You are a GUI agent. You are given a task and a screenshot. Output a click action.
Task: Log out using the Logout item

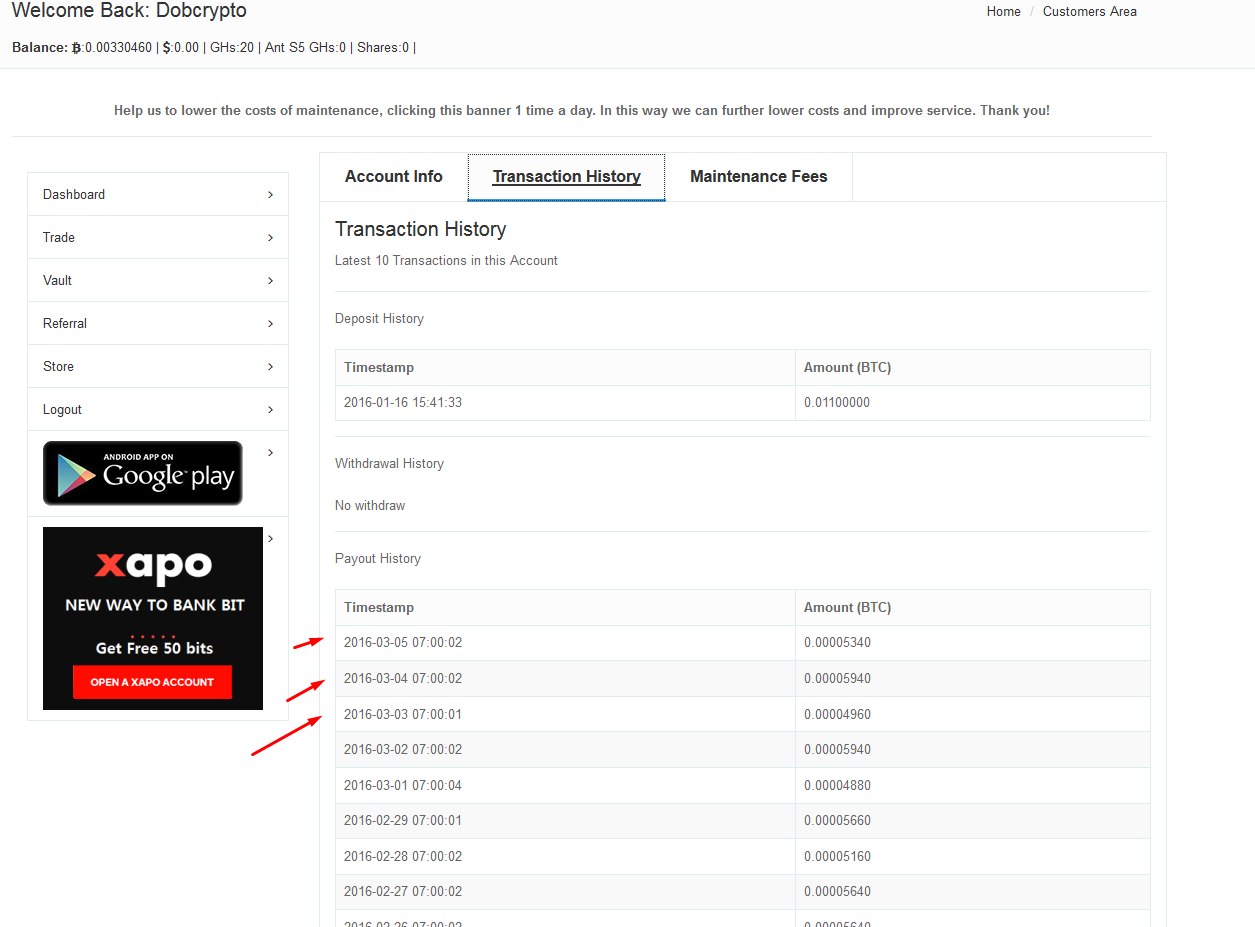pyautogui.click(x=62, y=410)
